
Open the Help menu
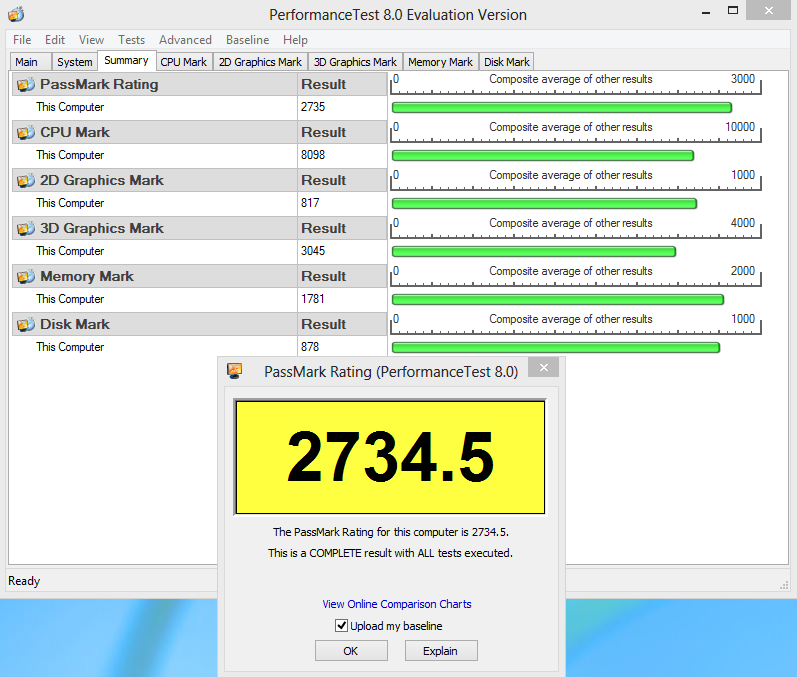click(x=295, y=40)
